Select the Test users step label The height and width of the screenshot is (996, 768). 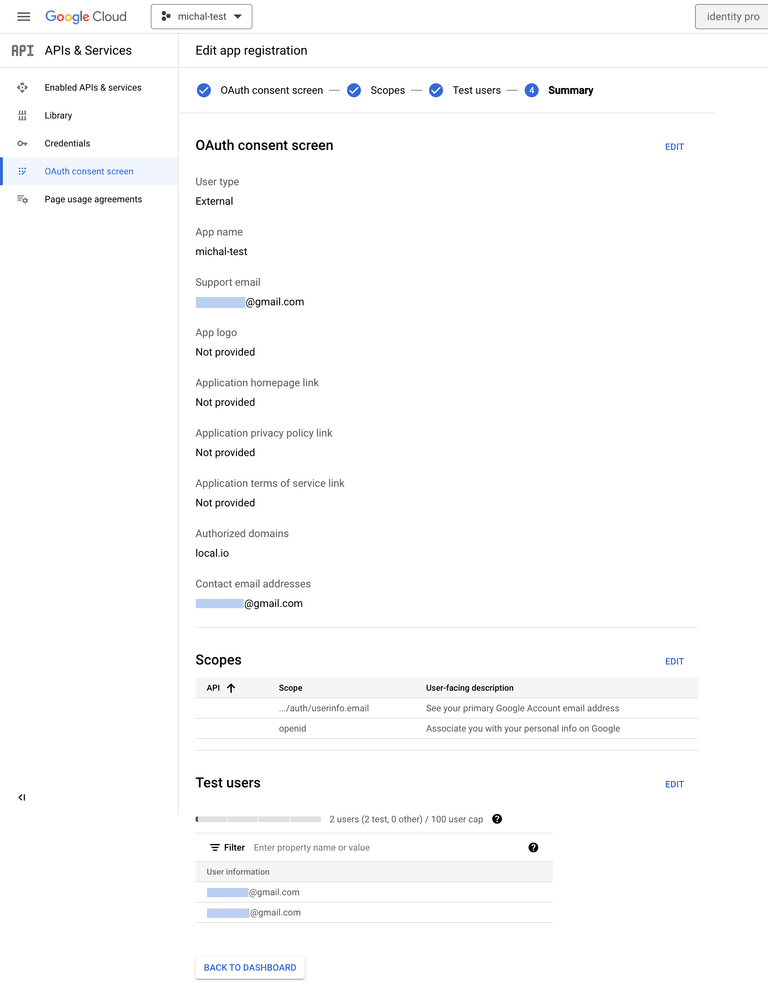pyautogui.click(x=477, y=90)
